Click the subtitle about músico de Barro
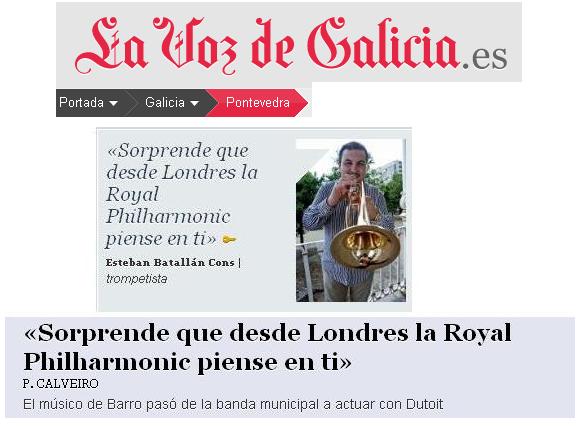The image size is (581, 426). [233, 404]
